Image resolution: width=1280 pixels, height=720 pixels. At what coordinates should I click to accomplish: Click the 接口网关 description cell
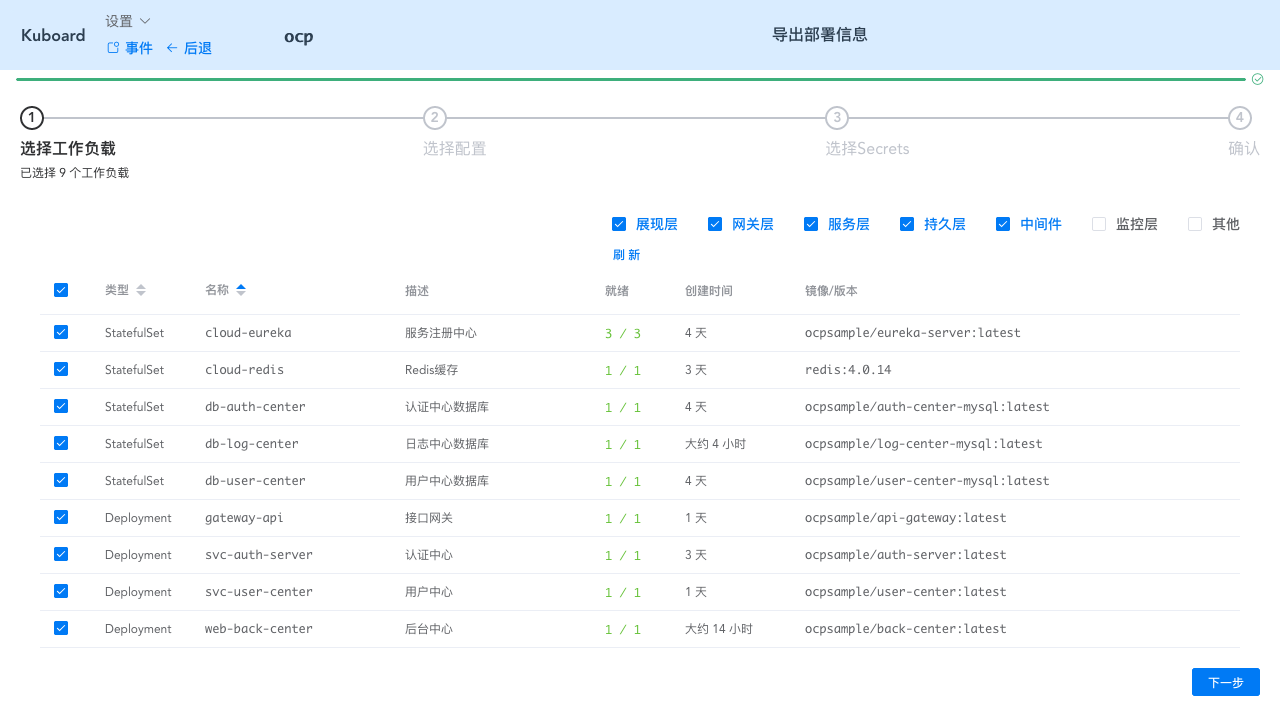(429, 518)
